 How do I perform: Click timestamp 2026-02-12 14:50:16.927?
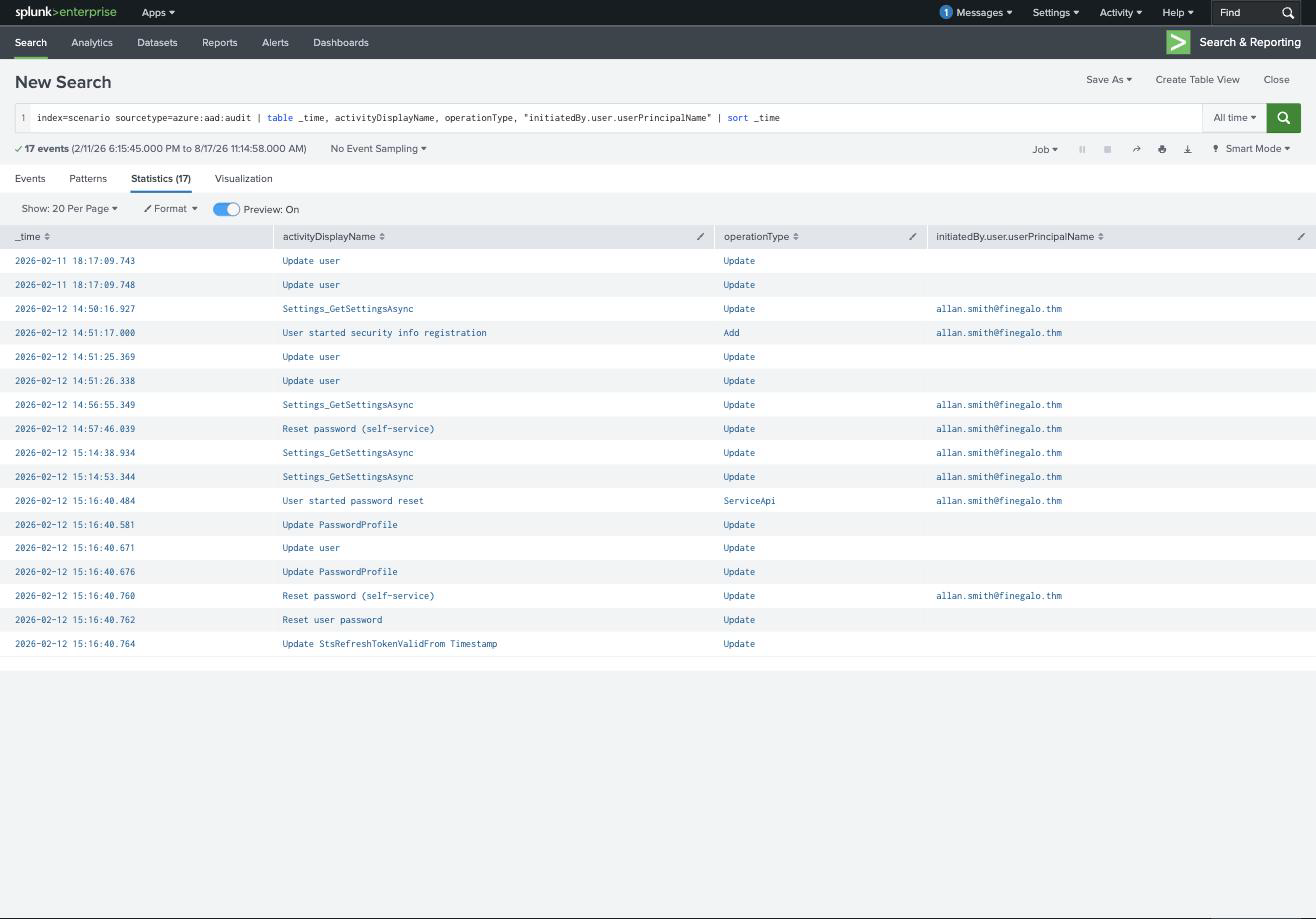pos(75,309)
